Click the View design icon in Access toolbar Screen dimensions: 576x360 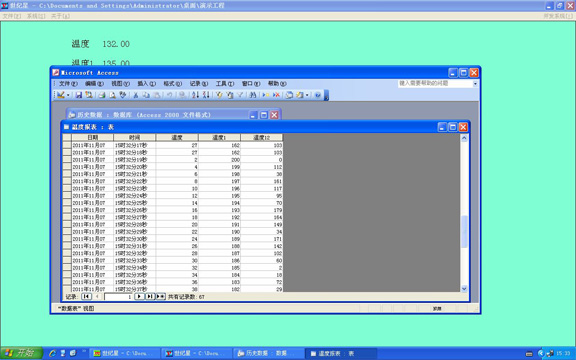point(61,95)
